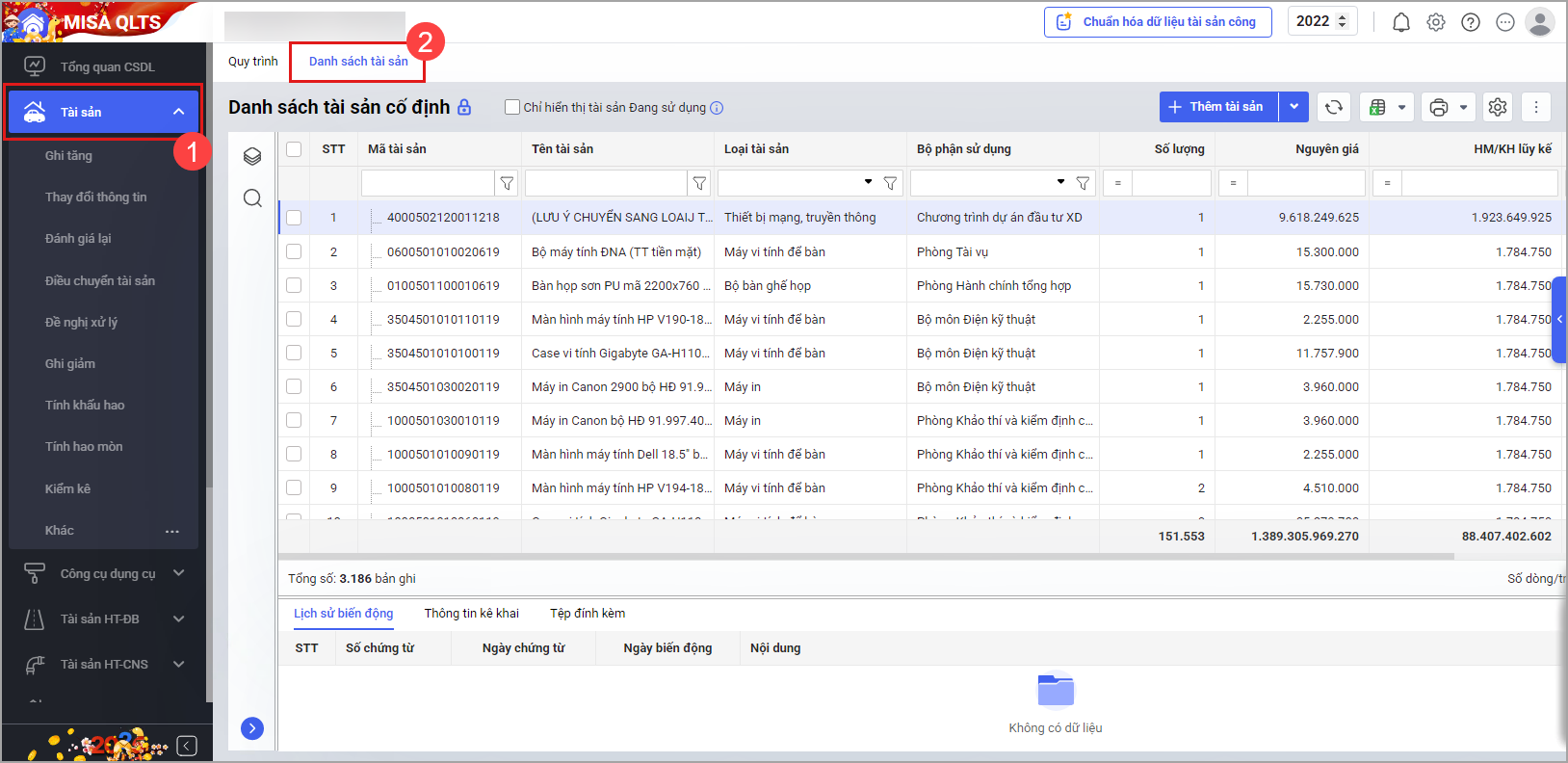Open the help question mark icon
This screenshot has width=1568, height=763.
(1471, 22)
